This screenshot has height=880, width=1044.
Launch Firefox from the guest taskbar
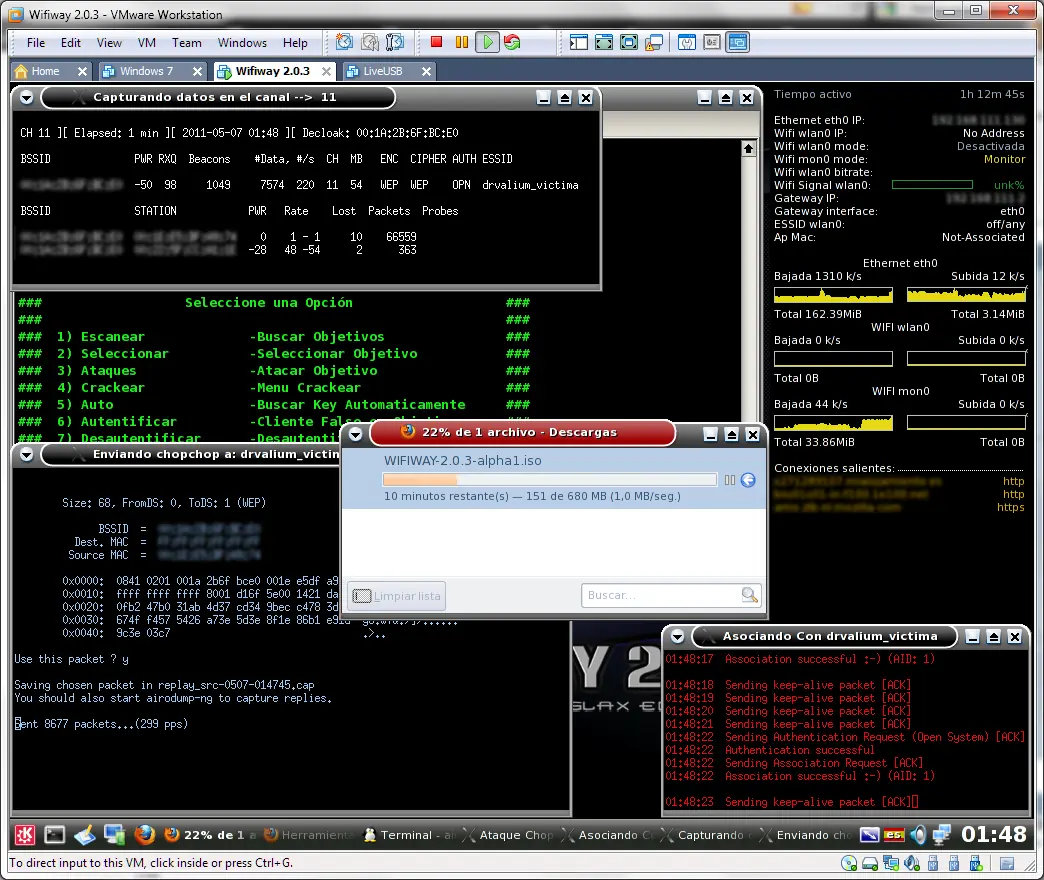click(144, 835)
